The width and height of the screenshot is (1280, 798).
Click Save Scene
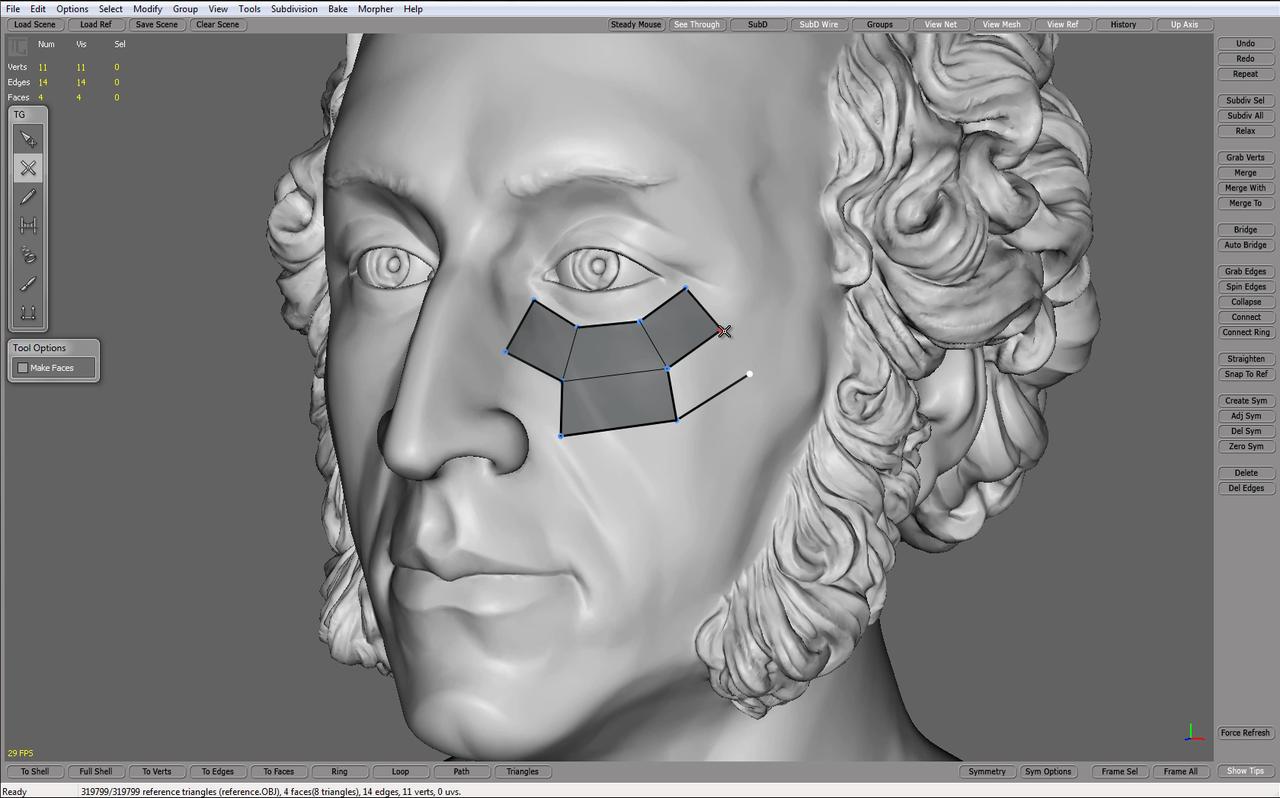(157, 24)
